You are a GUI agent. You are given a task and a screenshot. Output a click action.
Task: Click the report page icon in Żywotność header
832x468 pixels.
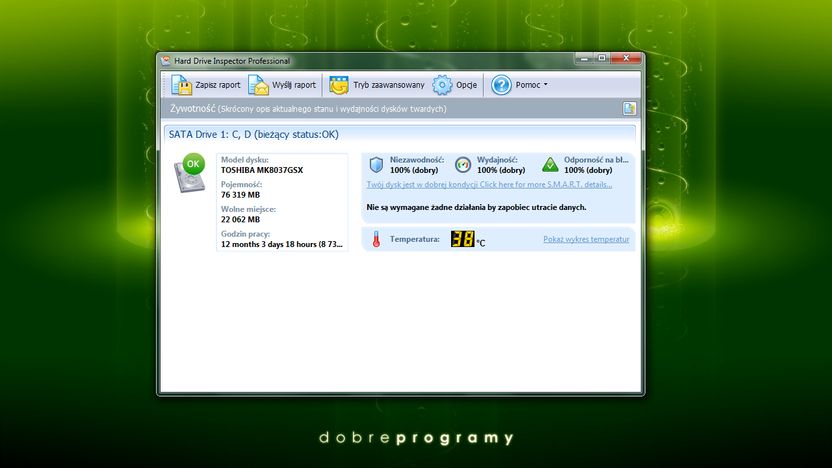point(629,108)
